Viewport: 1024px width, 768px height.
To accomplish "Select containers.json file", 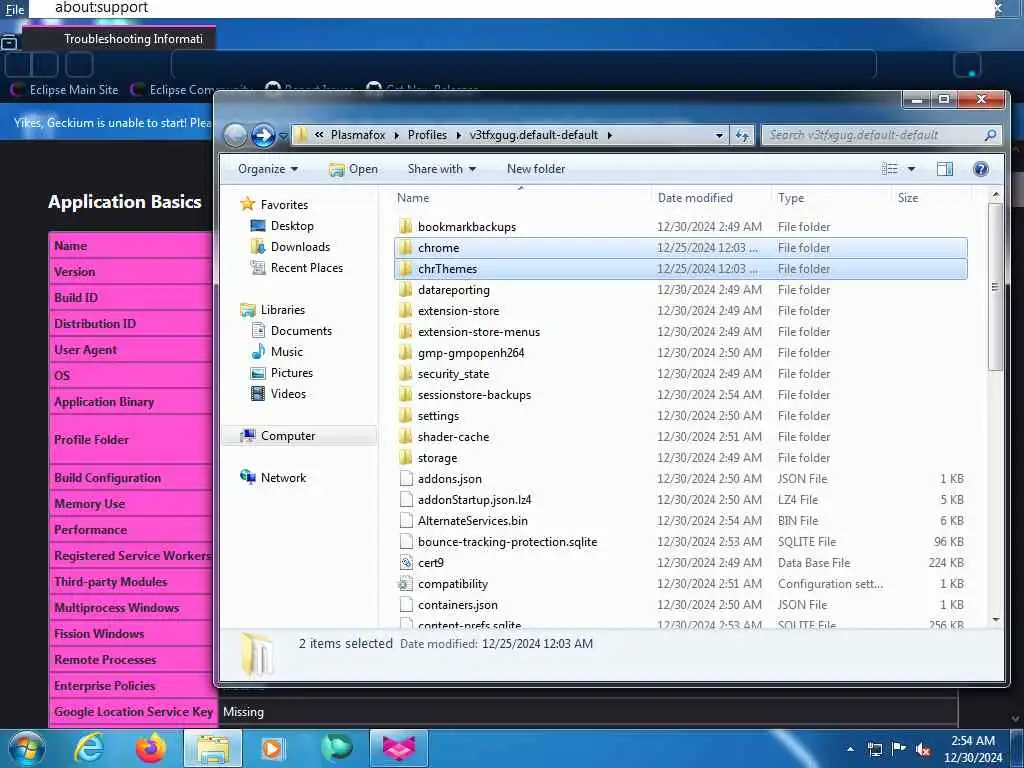I will tap(458, 605).
